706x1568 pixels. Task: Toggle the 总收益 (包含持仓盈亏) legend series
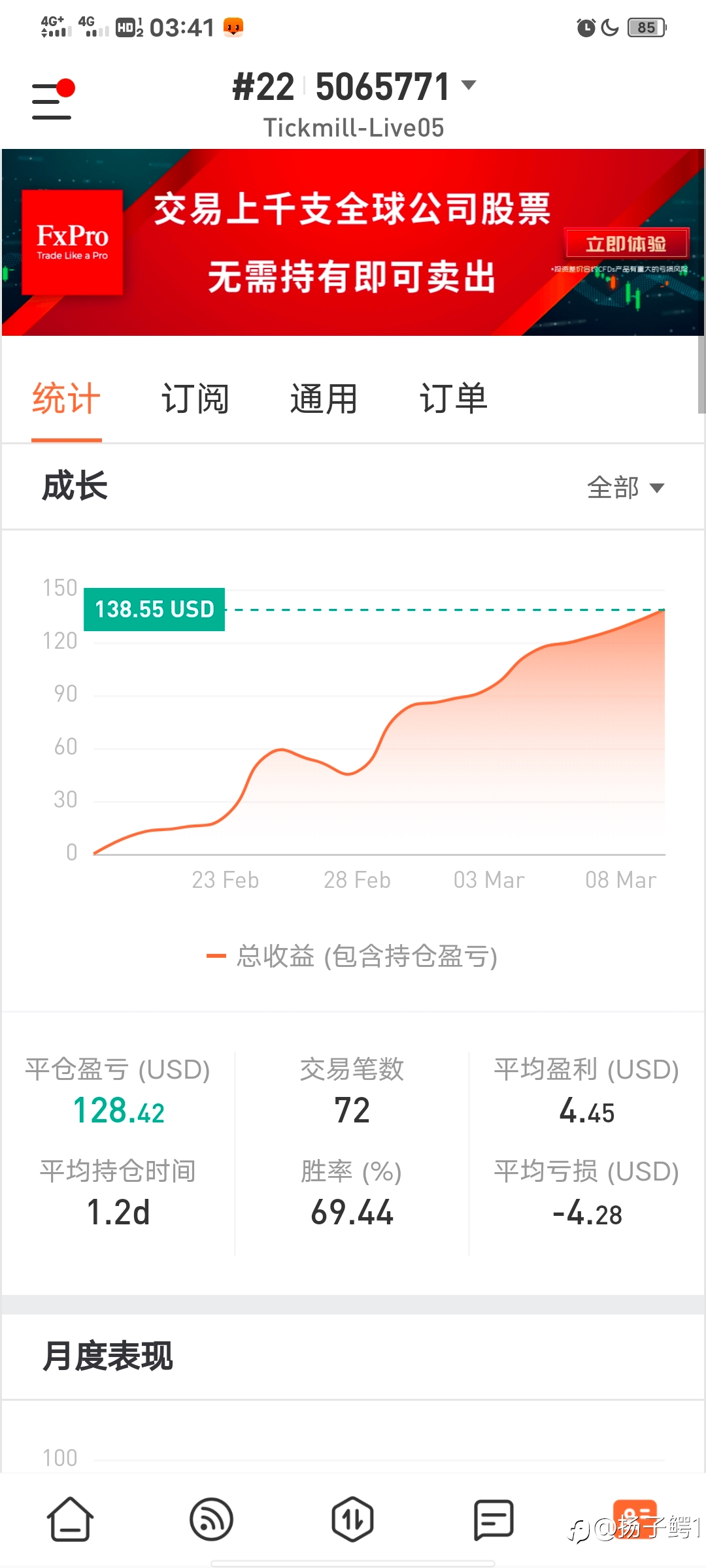(352, 956)
